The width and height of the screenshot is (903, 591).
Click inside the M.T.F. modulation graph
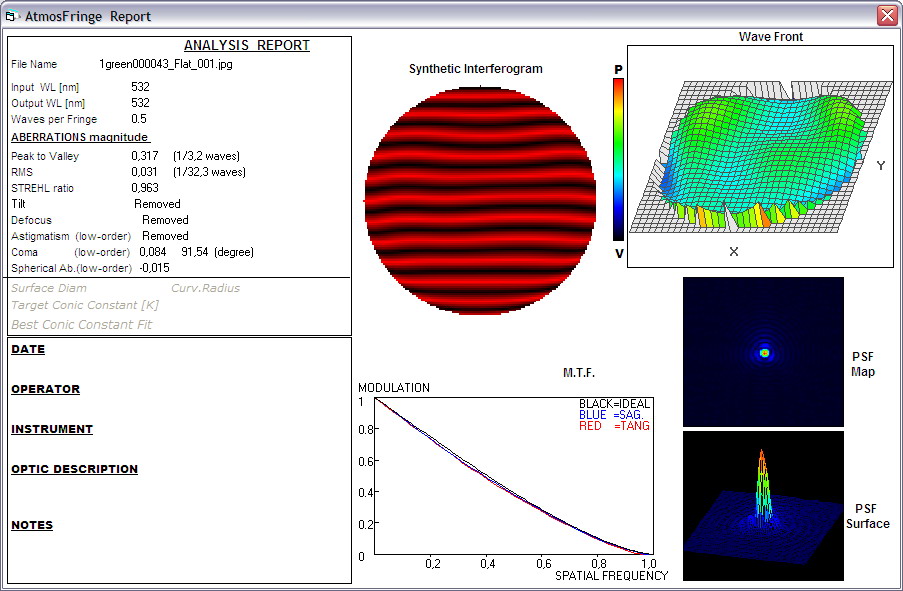point(514,476)
